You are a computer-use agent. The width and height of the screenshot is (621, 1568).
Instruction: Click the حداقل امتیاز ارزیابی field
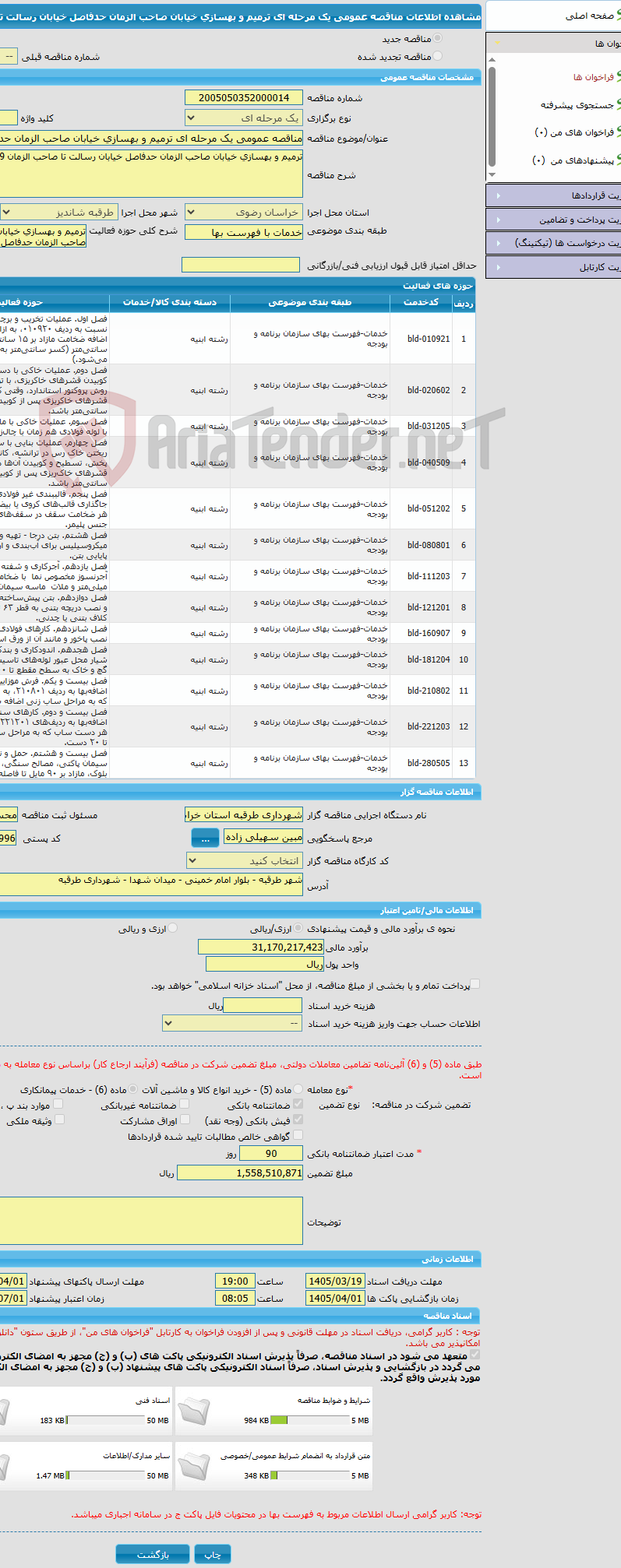pos(240,265)
